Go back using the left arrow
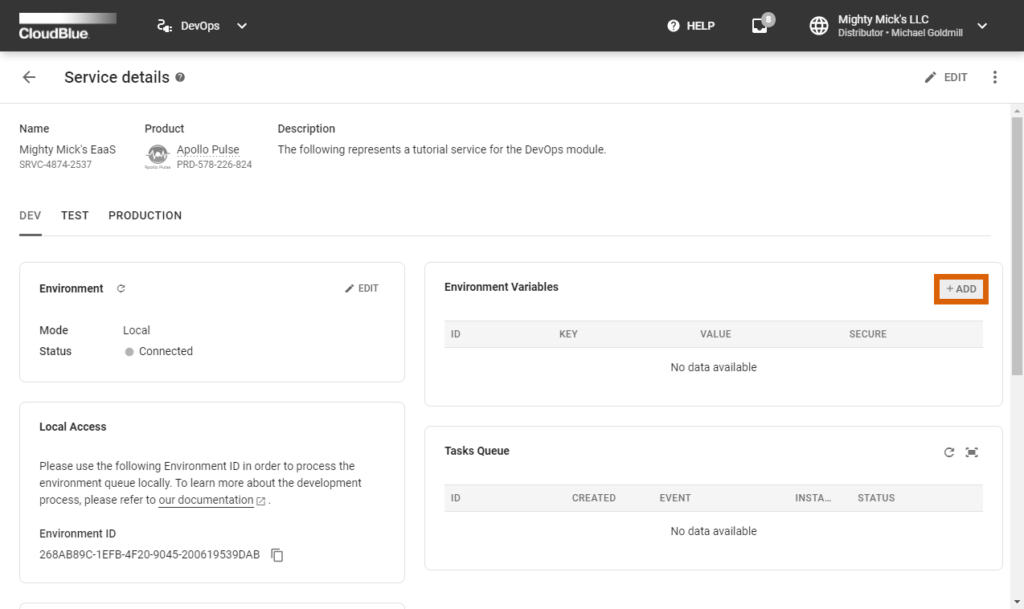The height and width of the screenshot is (609, 1024). coord(29,77)
